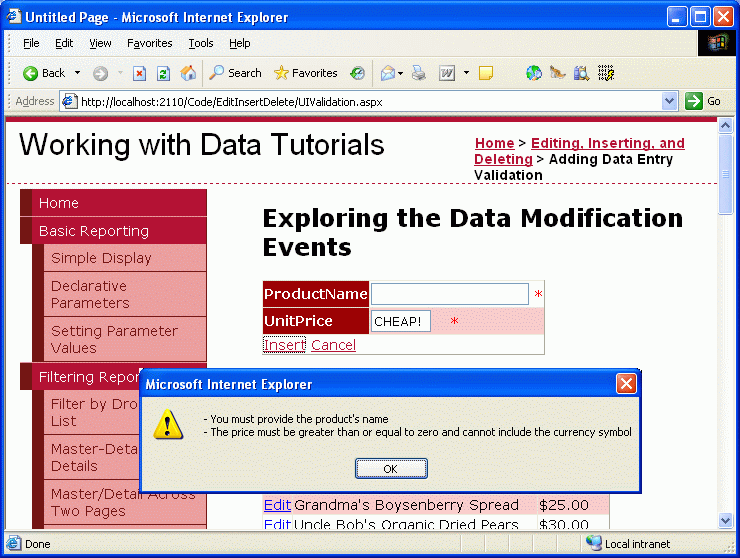Open the Favorites toolbar button
Image resolution: width=740 pixels, height=558 pixels.
(x=305, y=73)
